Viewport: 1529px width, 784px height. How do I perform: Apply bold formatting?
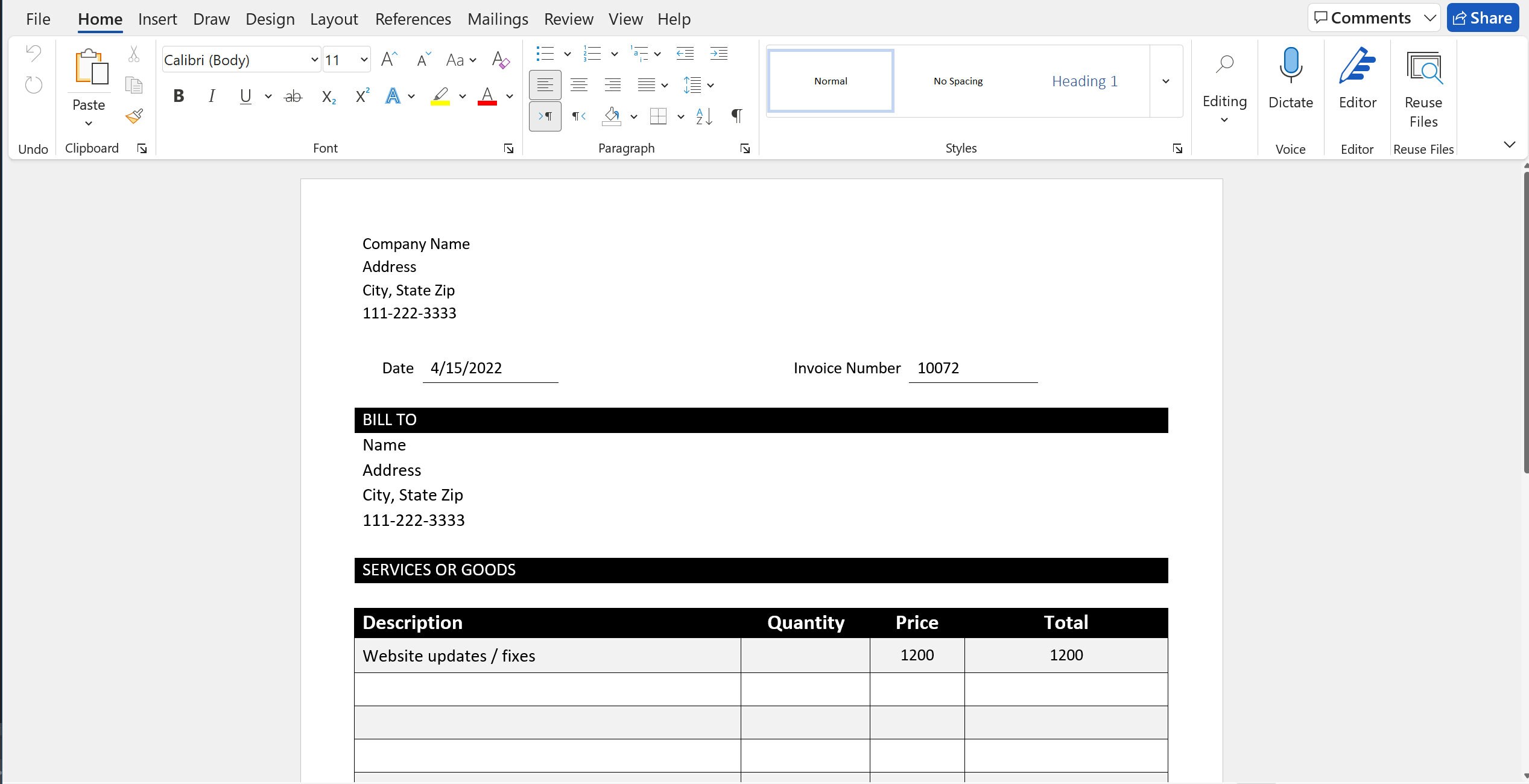pyautogui.click(x=177, y=95)
